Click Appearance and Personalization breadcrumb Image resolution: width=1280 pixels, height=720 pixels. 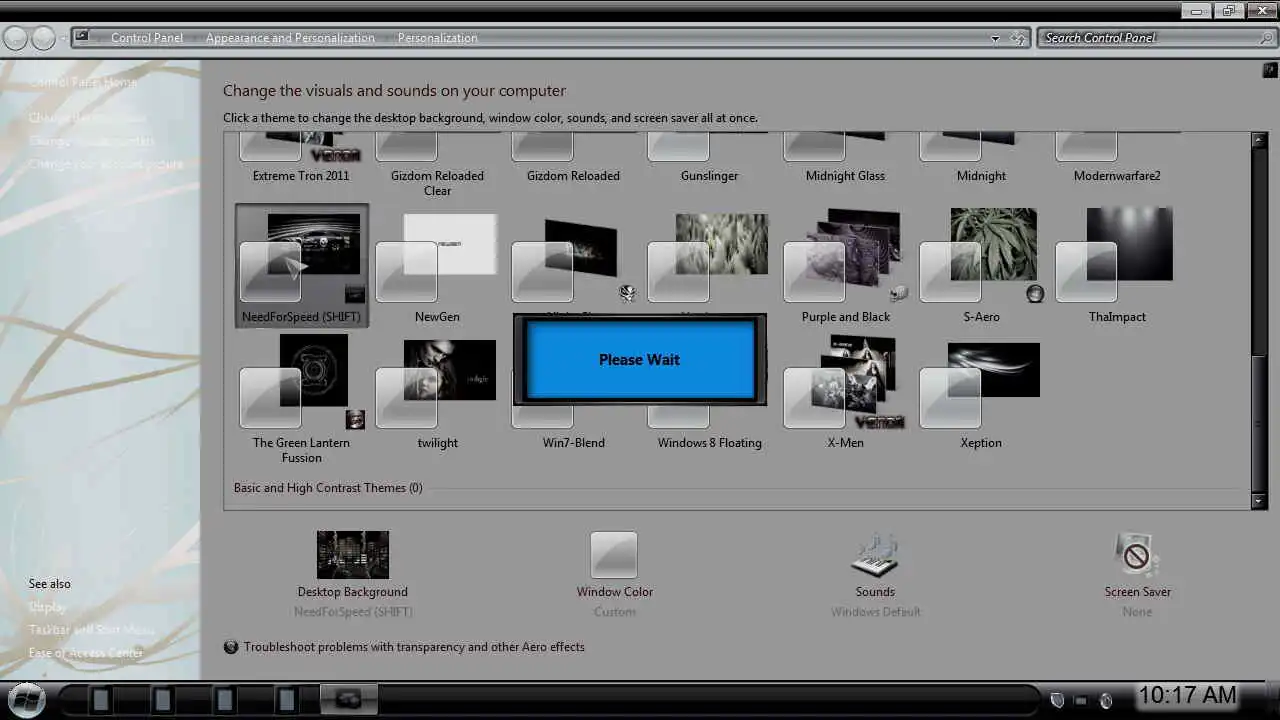(290, 38)
